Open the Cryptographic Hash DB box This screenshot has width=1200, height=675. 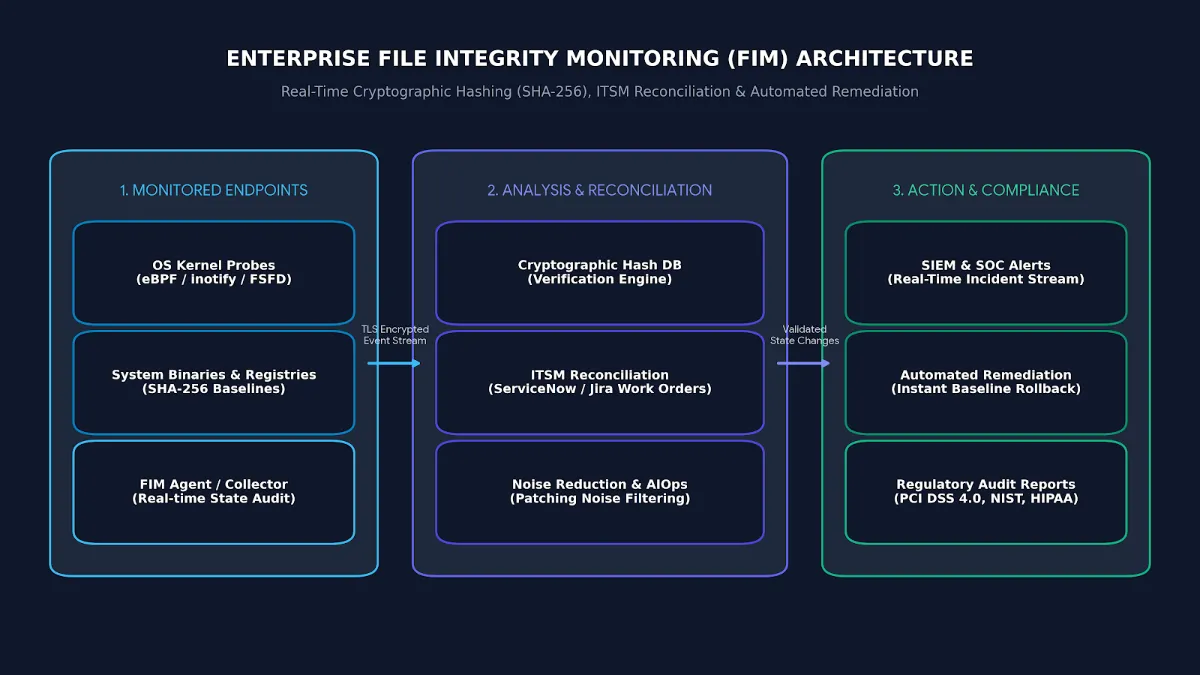click(x=600, y=273)
